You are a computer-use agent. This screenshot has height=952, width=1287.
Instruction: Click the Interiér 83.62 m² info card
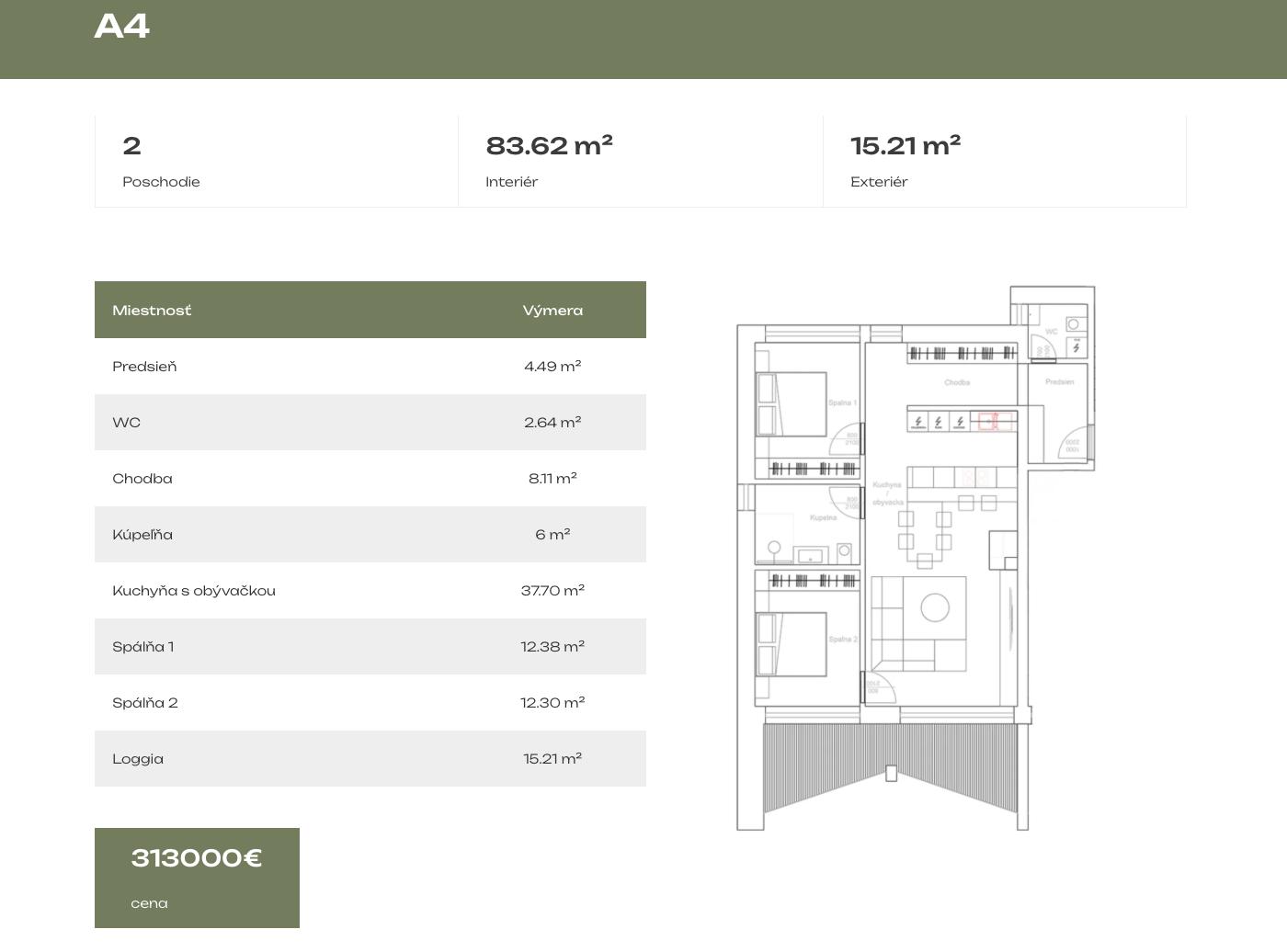coord(640,161)
